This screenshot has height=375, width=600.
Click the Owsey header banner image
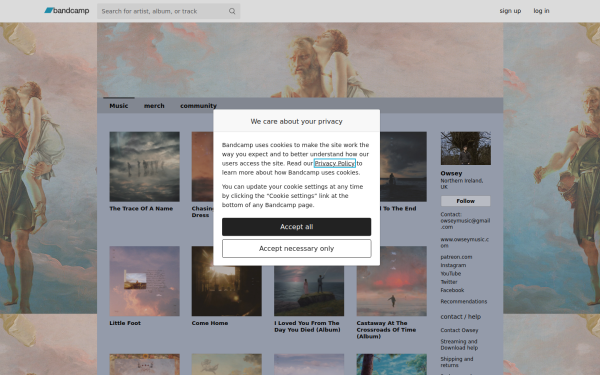[x=300, y=60]
